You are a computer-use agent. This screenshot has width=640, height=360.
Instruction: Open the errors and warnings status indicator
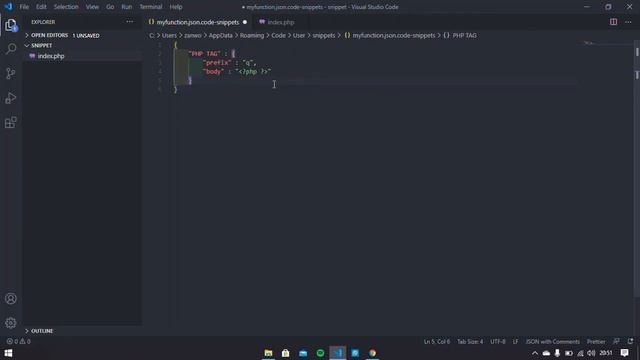tap(18, 341)
